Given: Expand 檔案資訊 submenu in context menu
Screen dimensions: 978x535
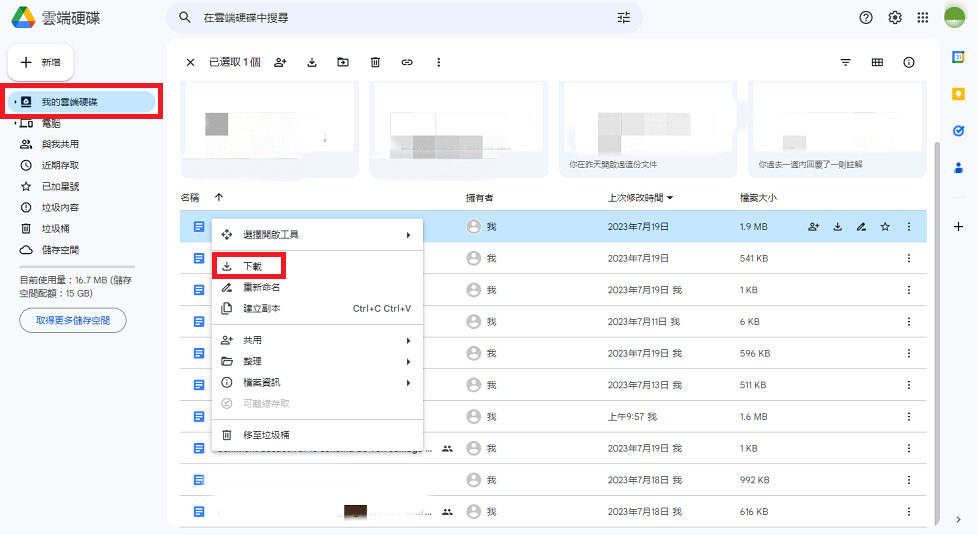Looking at the screenshot, I should [x=317, y=383].
